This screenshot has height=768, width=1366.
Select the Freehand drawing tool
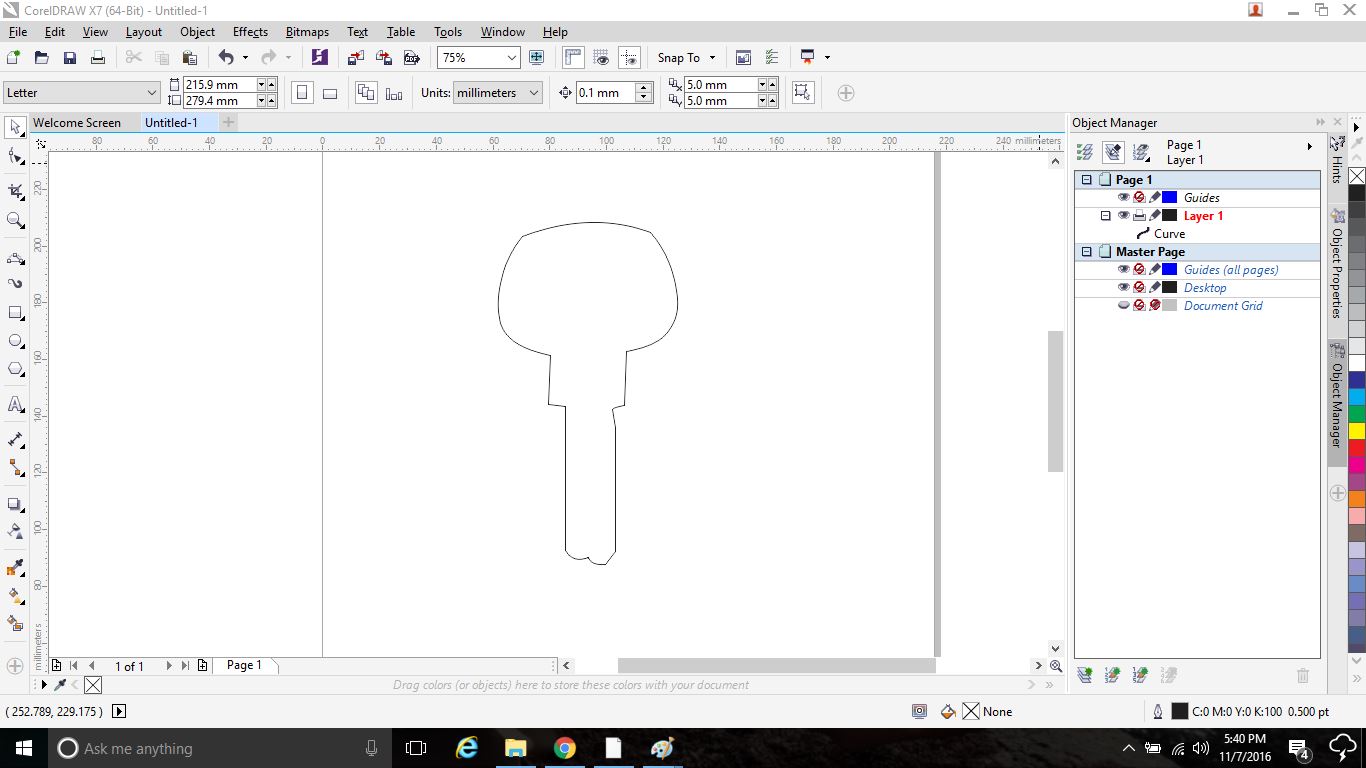coord(15,258)
